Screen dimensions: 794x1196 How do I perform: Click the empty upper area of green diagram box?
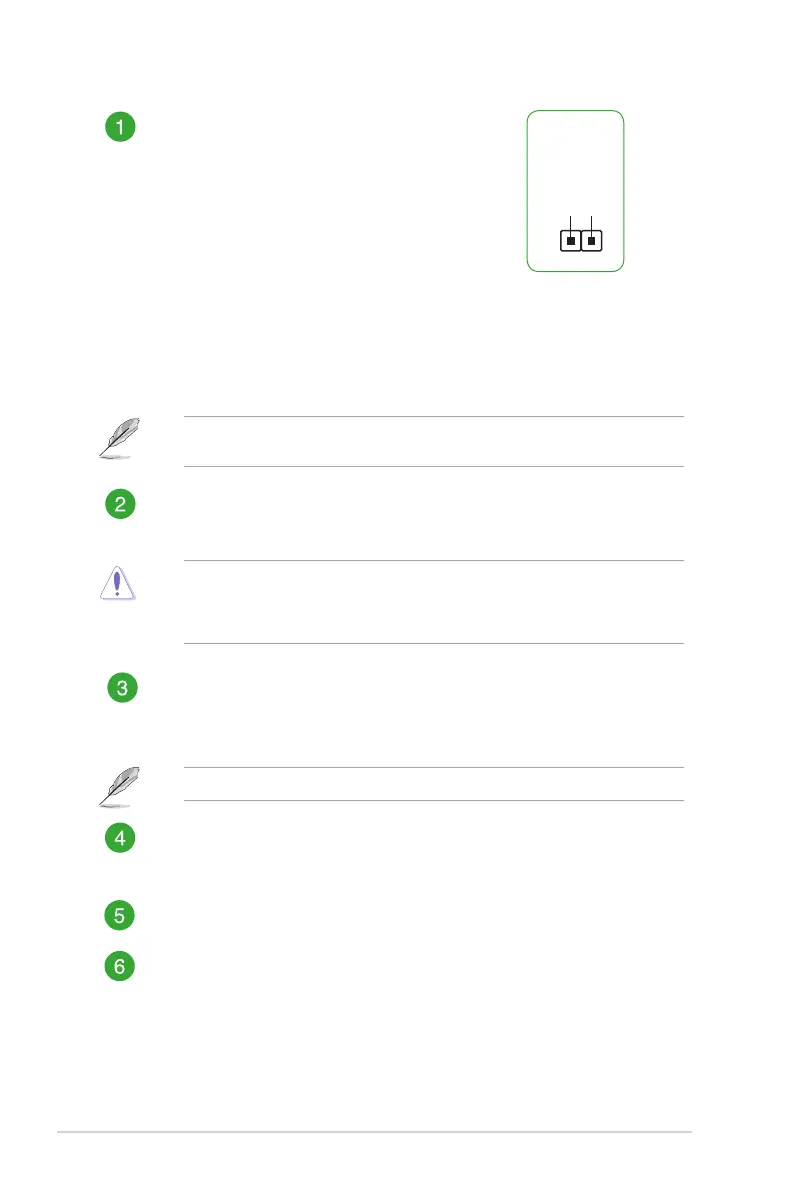click(575, 160)
